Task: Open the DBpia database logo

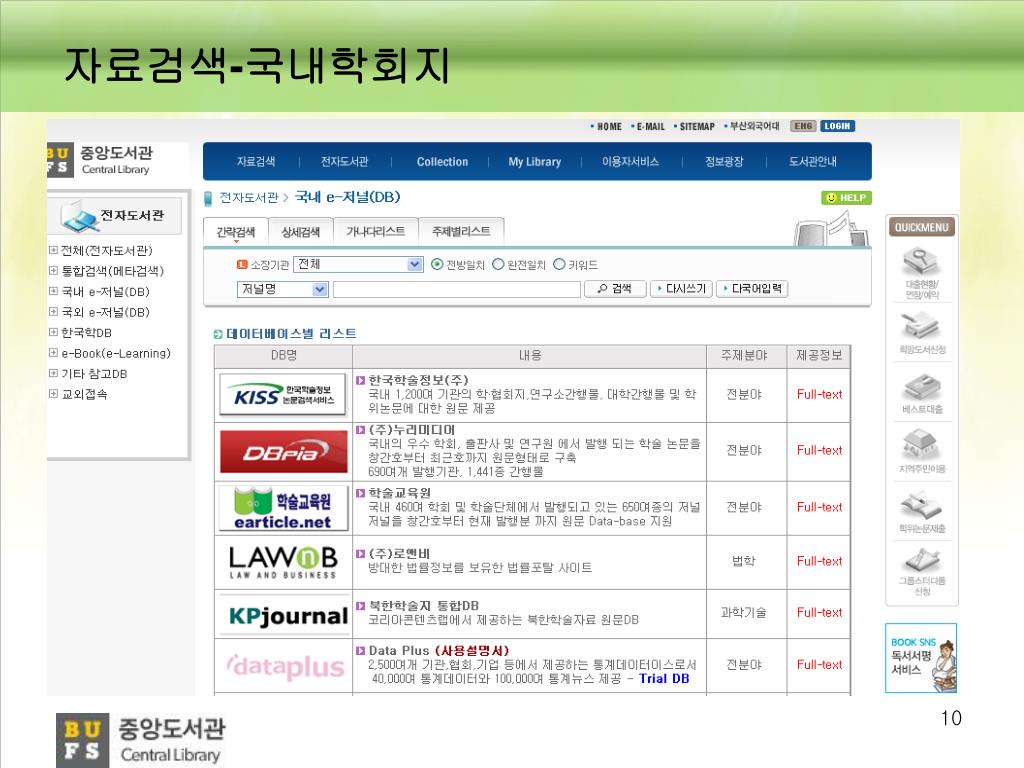Action: [x=283, y=451]
